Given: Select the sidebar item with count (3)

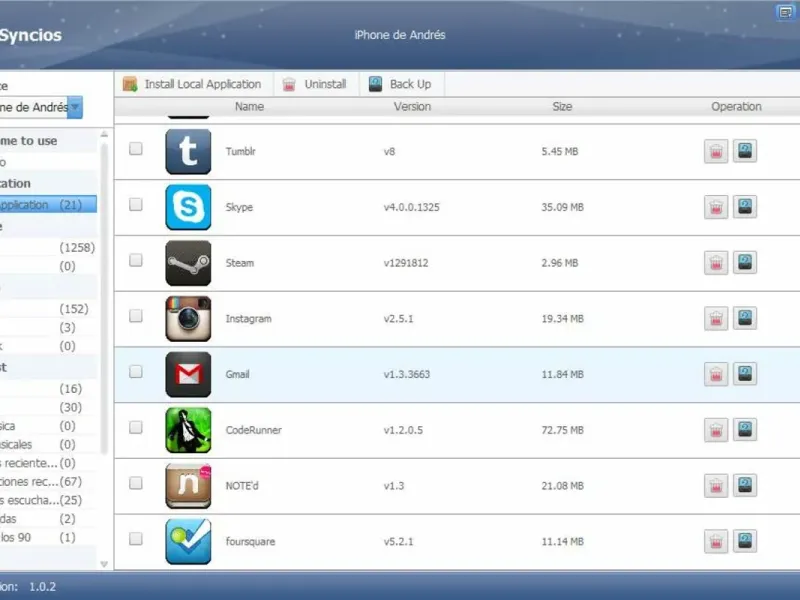Looking at the screenshot, I should [48, 328].
